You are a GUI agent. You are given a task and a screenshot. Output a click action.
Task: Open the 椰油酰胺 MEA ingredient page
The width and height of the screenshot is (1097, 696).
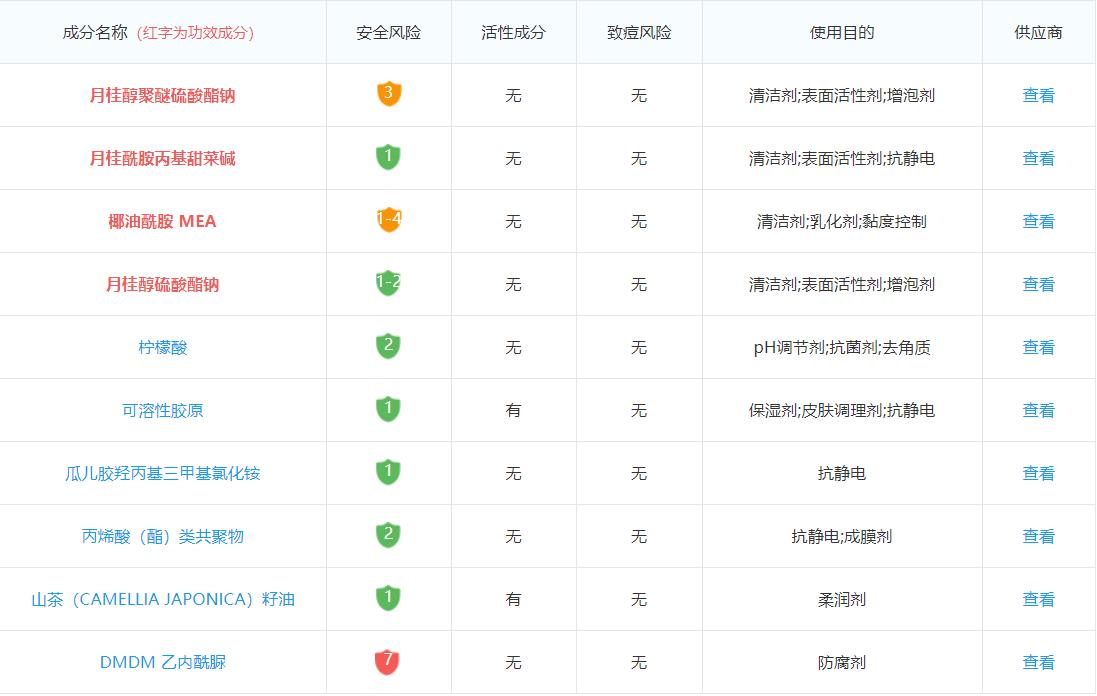point(162,222)
